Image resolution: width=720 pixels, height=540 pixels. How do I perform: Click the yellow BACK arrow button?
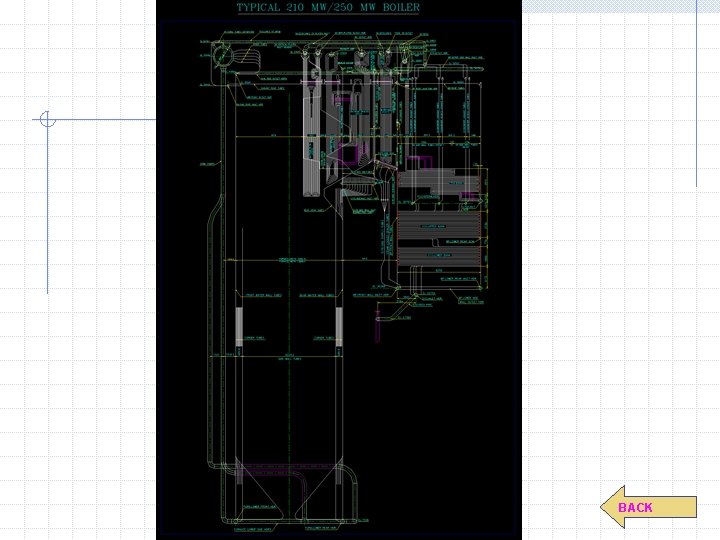(x=648, y=507)
